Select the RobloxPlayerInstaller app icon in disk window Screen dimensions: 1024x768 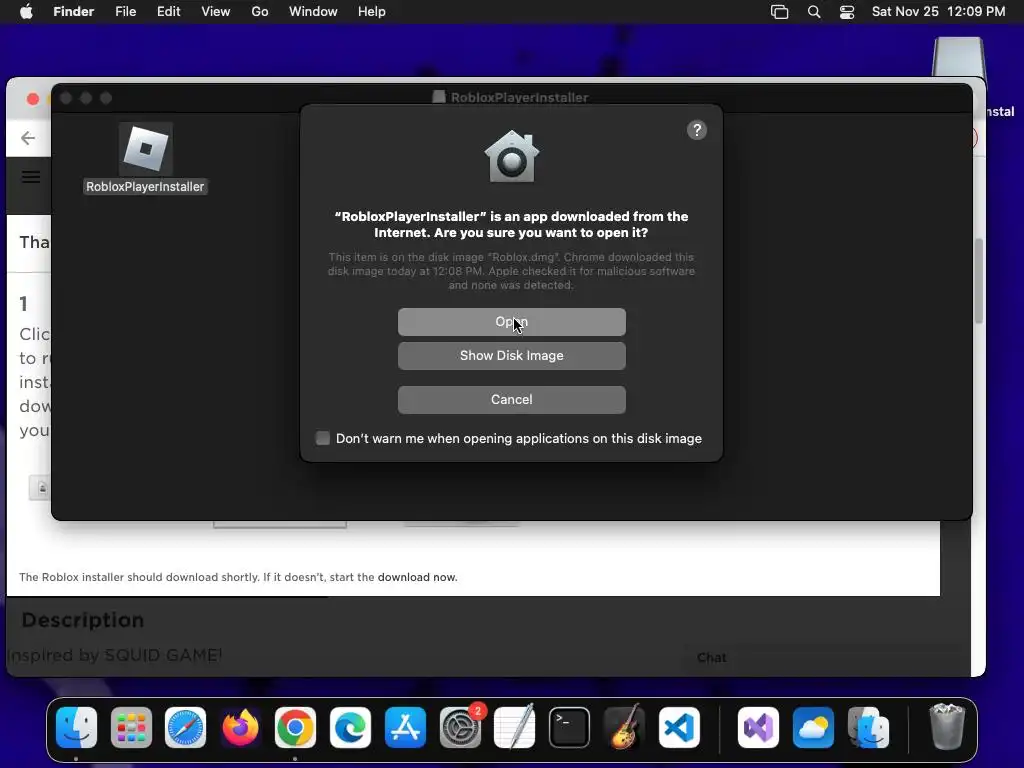146,148
